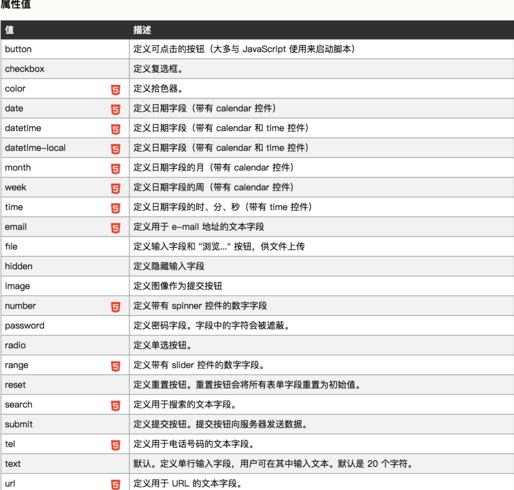Select the 'button' value cell
Screen dimensions: 514x490
coord(65,49)
